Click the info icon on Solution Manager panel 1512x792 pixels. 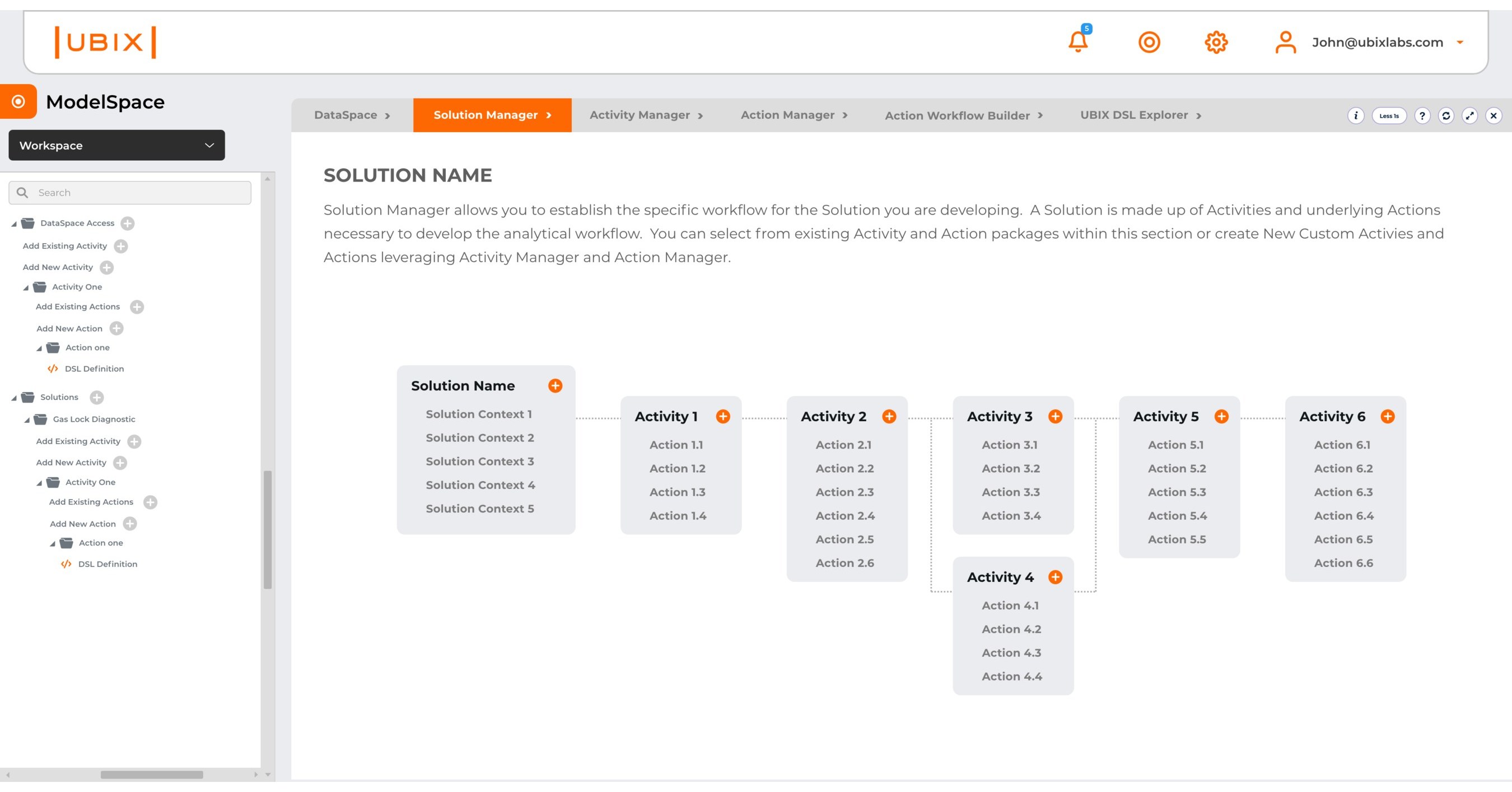(x=1356, y=115)
